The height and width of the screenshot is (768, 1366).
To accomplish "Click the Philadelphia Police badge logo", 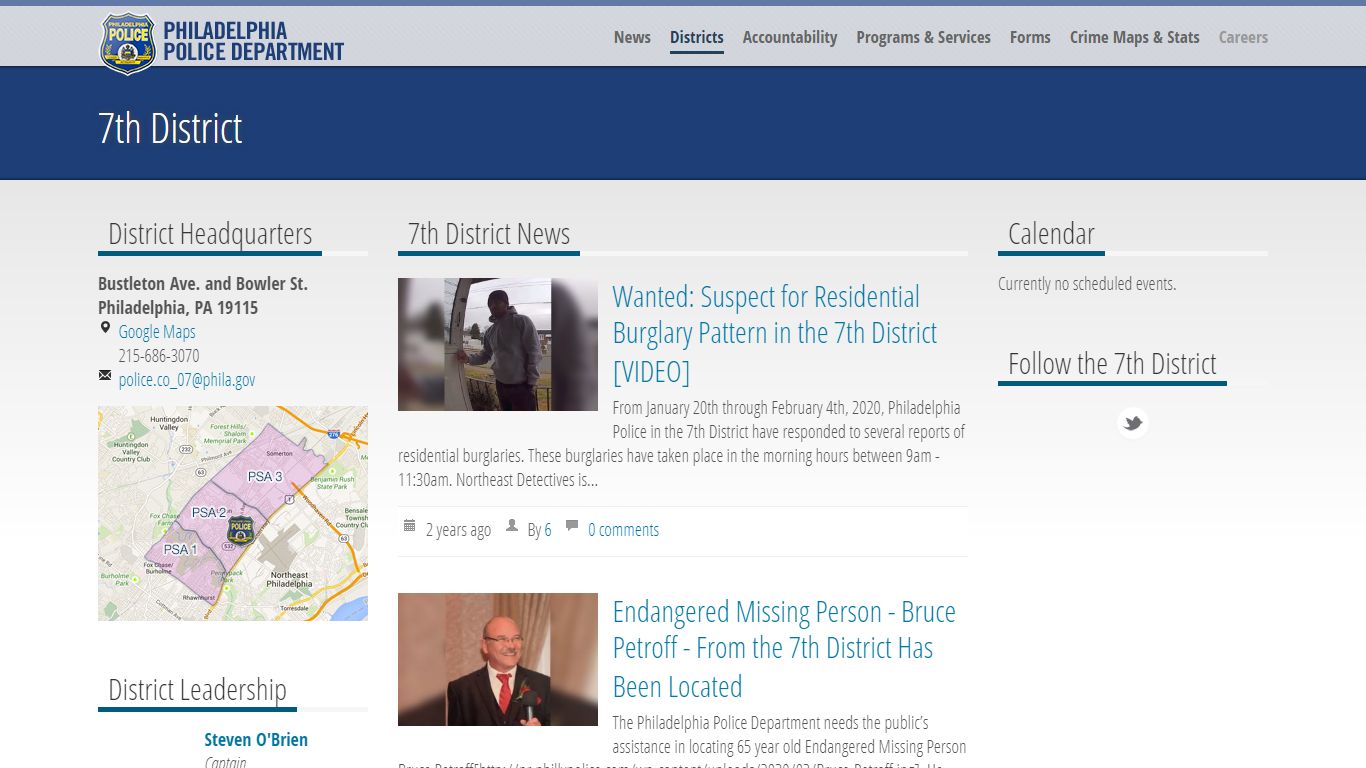I will [128, 43].
